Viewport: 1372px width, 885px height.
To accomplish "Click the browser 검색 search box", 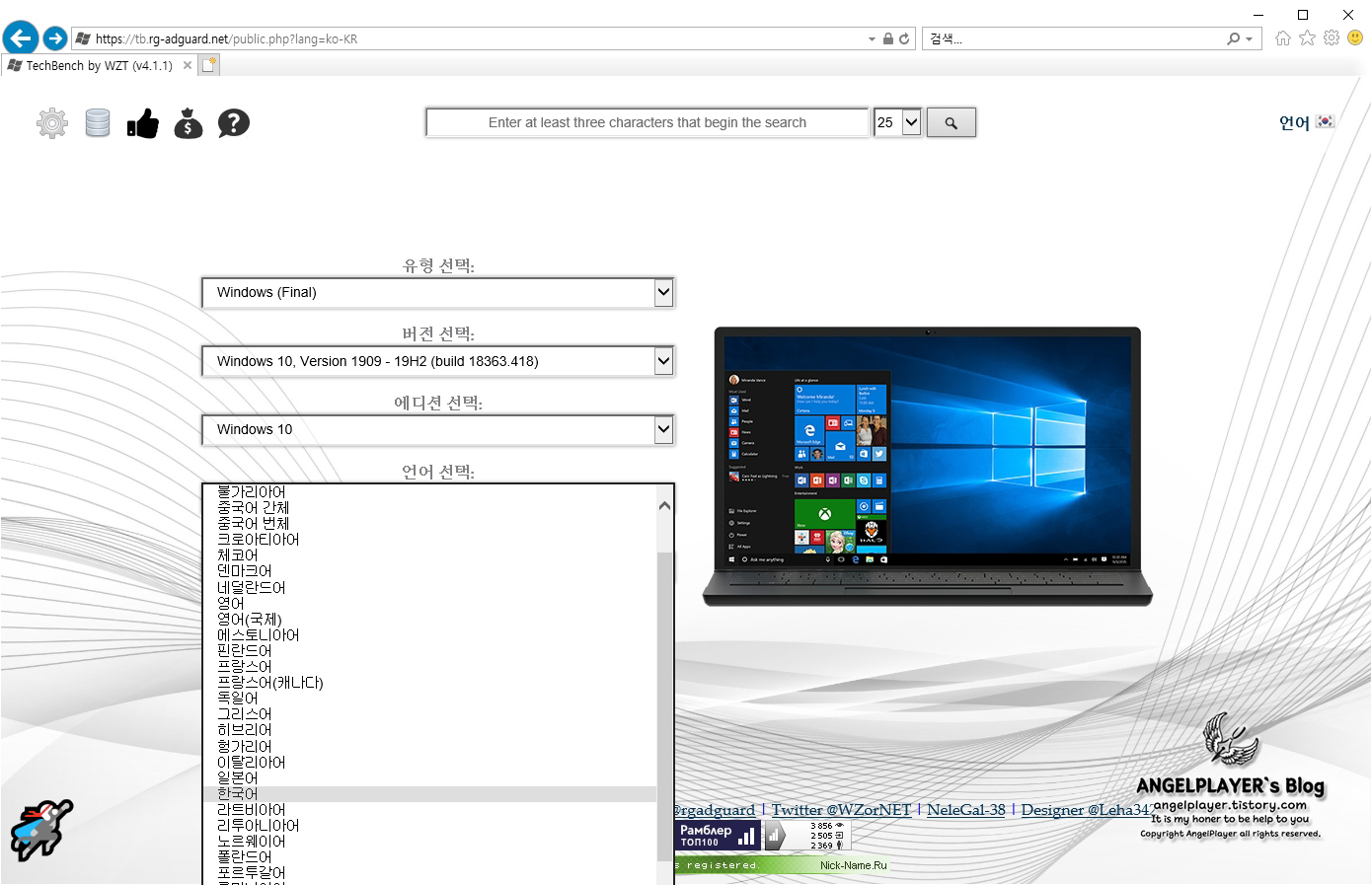I will click(1074, 38).
